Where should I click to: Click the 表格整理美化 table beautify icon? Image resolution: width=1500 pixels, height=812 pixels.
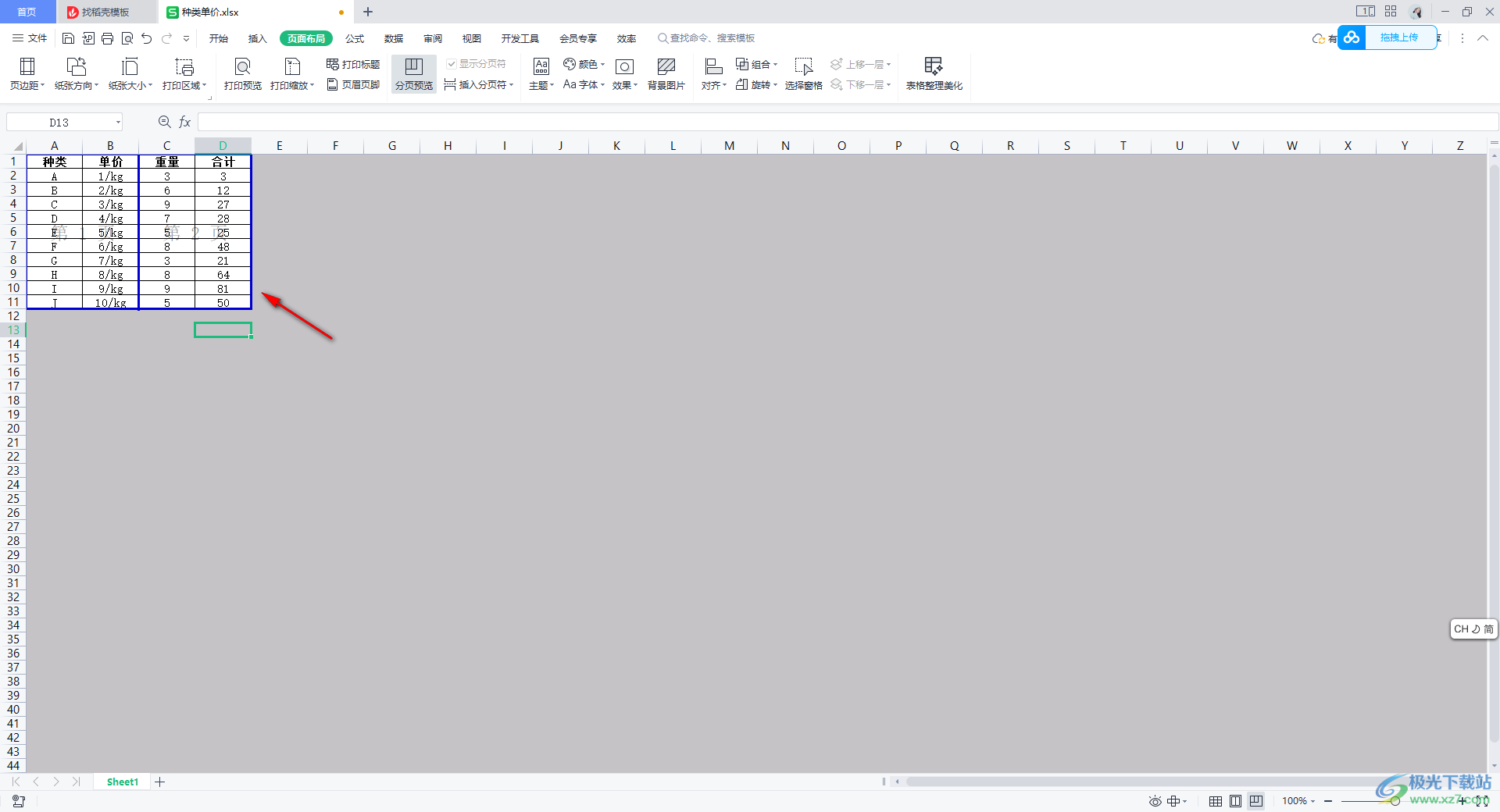click(x=934, y=74)
